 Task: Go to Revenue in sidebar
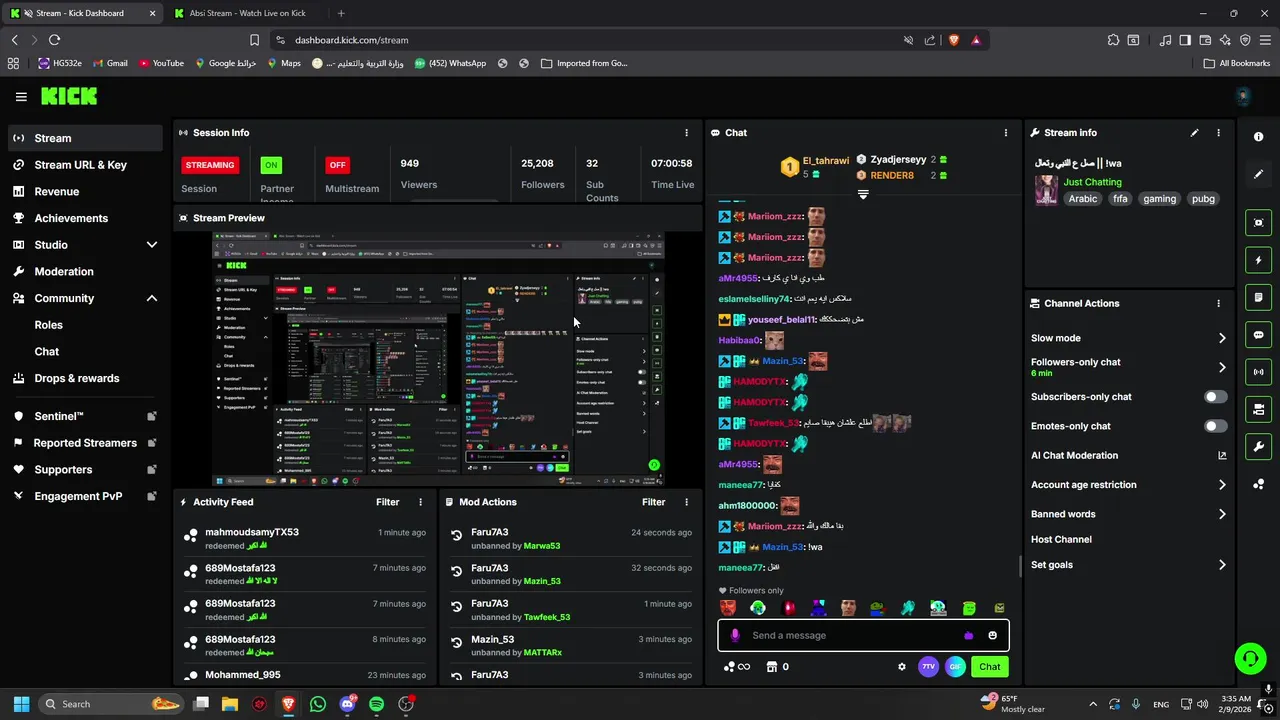pos(85,191)
